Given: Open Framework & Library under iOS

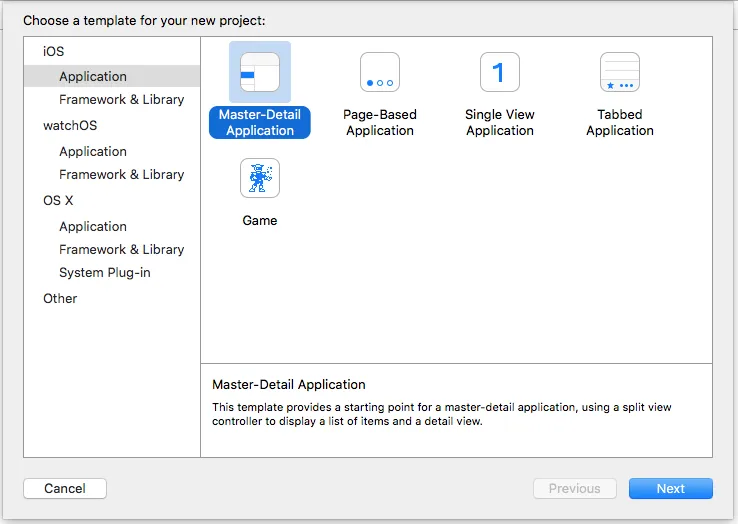Looking at the screenshot, I should coord(121,100).
